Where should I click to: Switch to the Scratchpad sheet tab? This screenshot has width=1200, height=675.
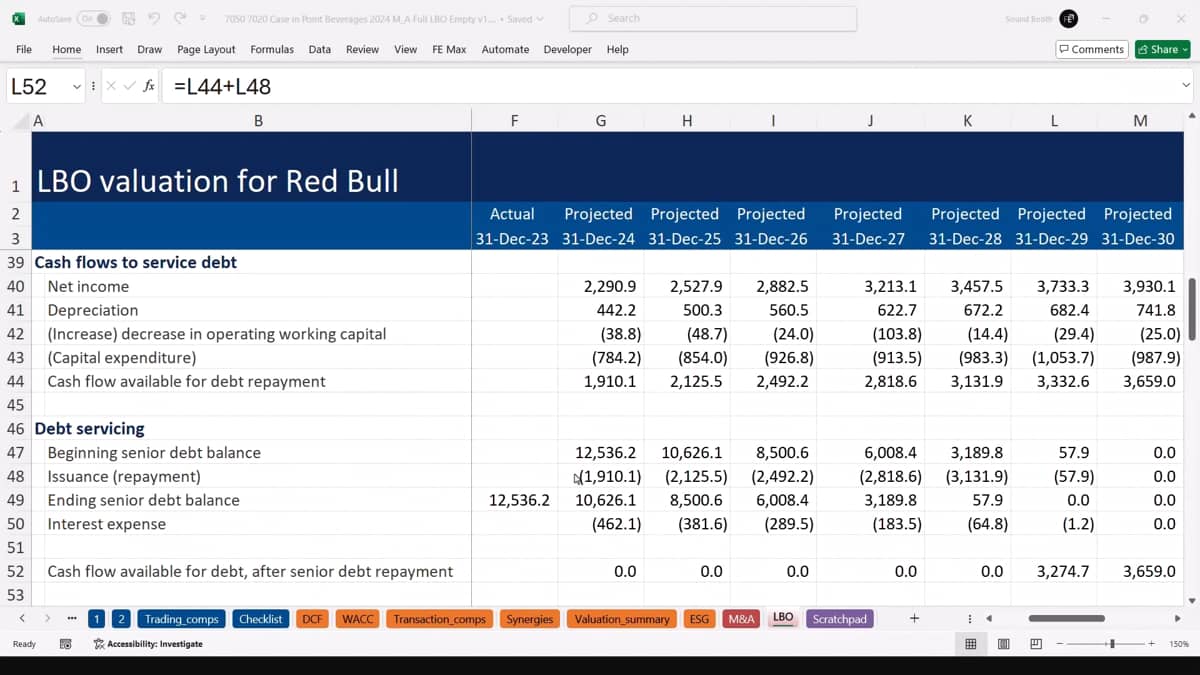[840, 619]
